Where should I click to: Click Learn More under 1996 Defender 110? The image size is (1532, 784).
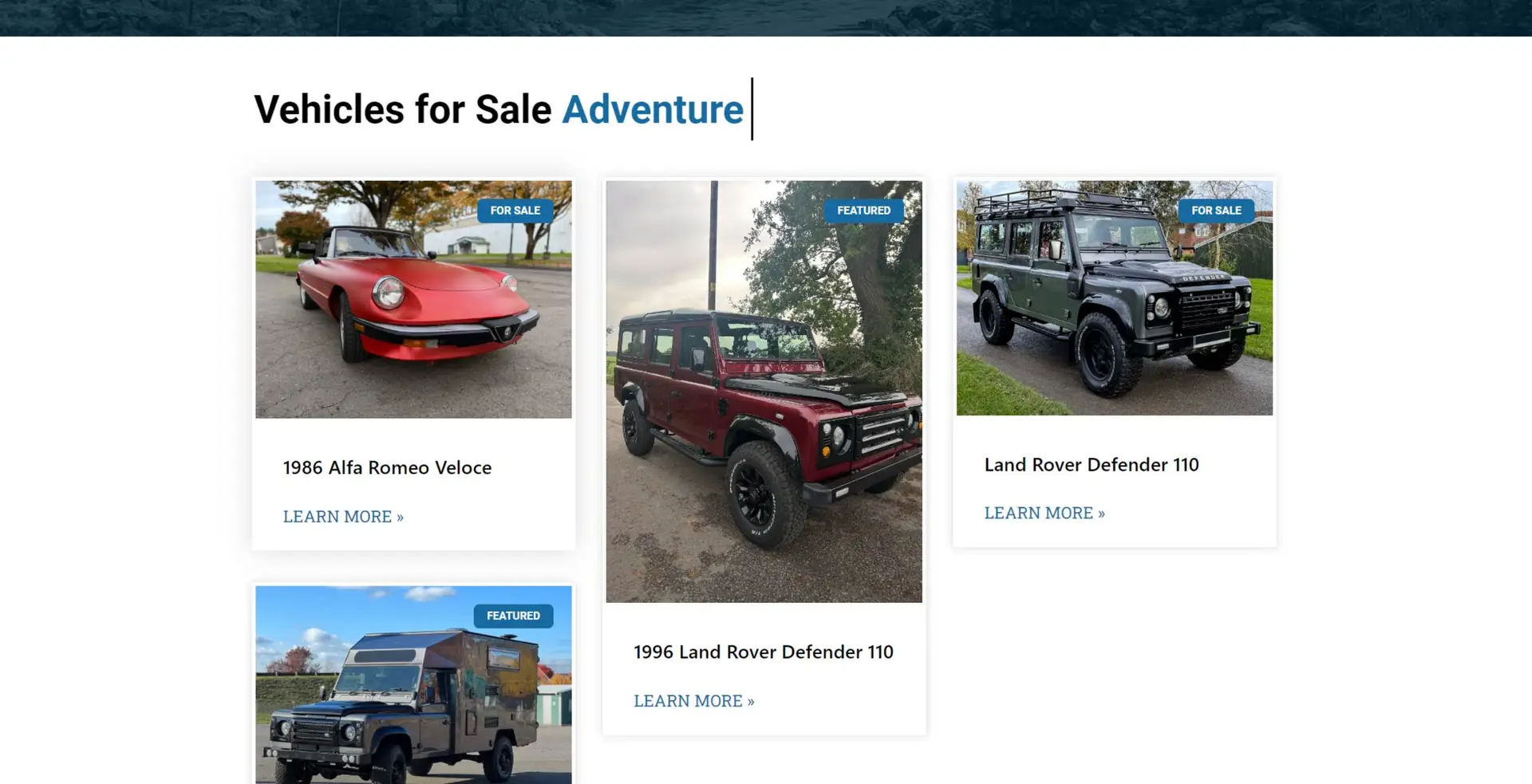point(694,701)
